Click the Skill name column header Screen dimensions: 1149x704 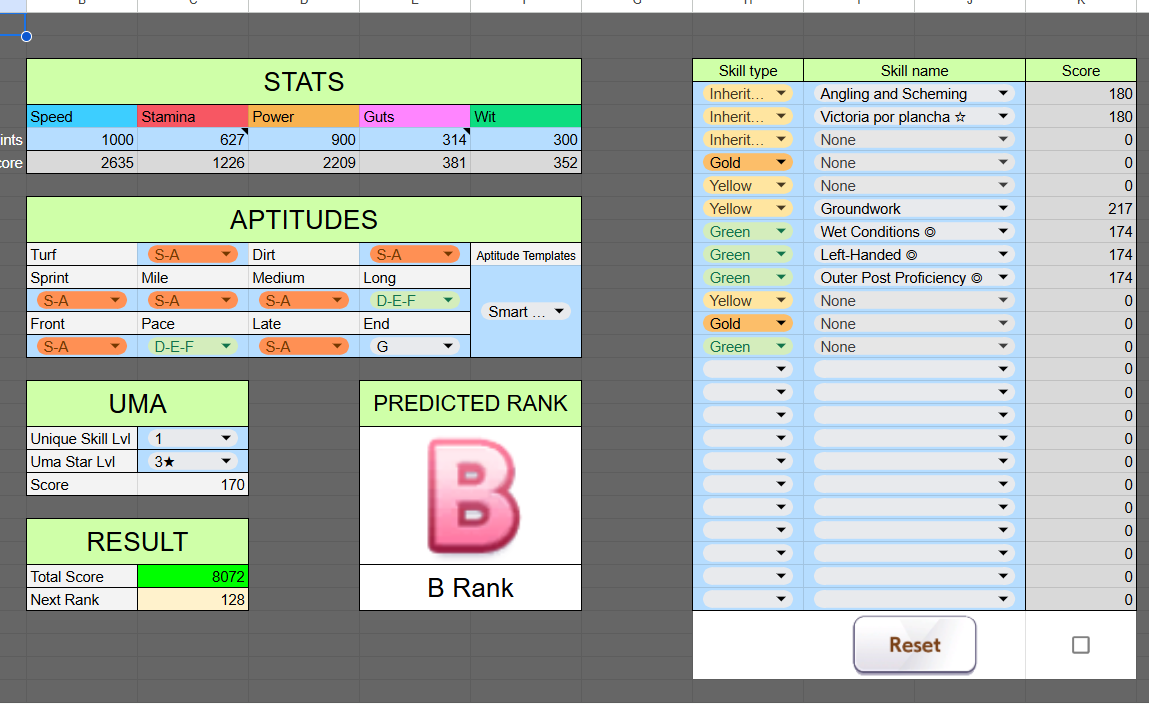click(914, 70)
